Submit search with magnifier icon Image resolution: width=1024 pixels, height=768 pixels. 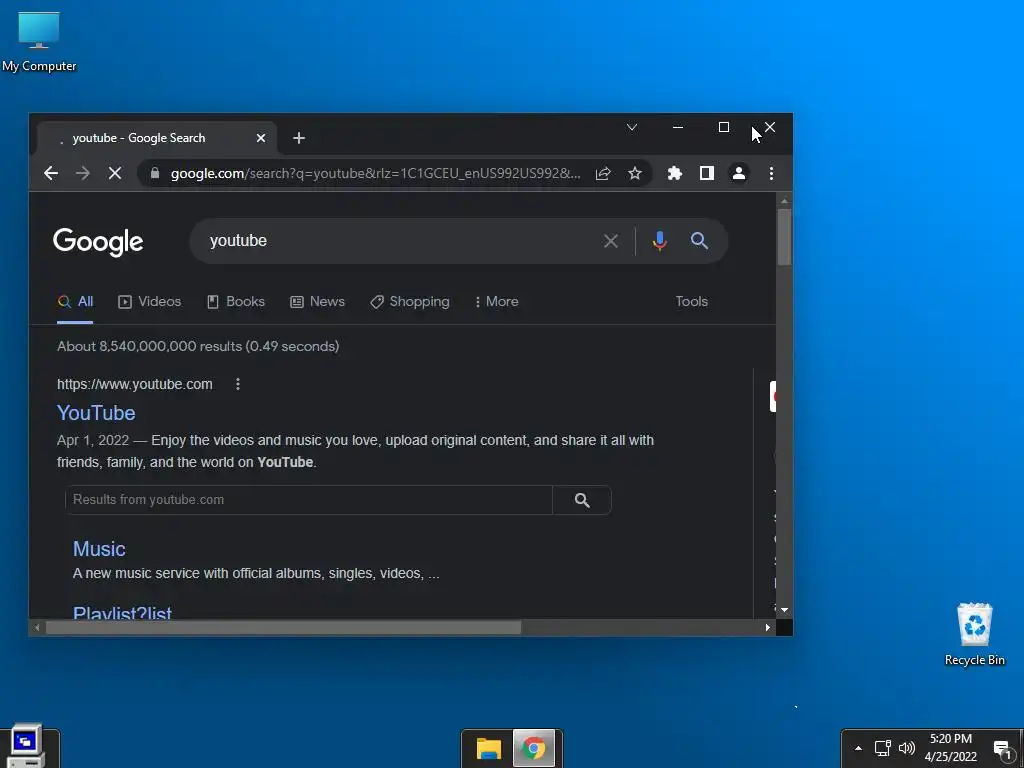(699, 241)
